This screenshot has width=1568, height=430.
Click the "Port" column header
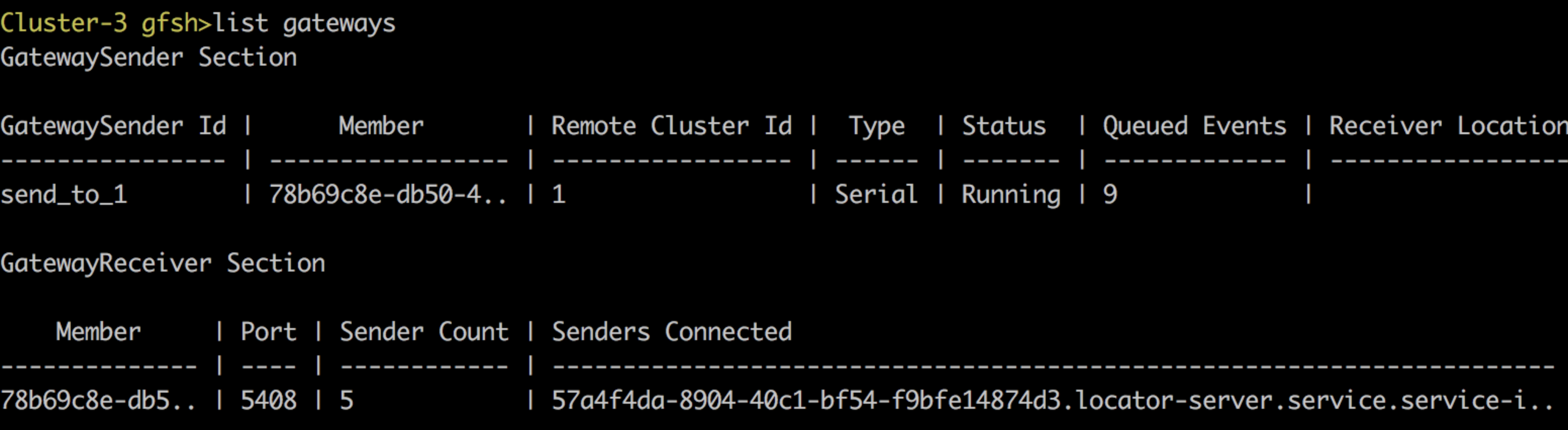click(x=268, y=332)
